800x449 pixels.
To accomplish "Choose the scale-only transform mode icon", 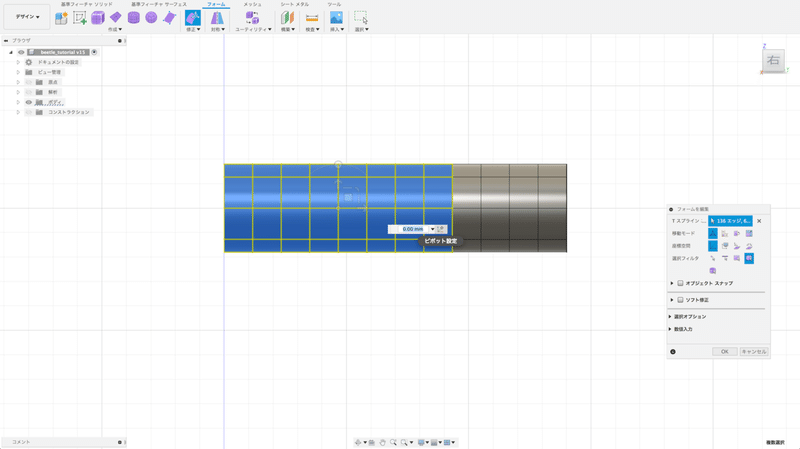I will pyautogui.click(x=749, y=233).
